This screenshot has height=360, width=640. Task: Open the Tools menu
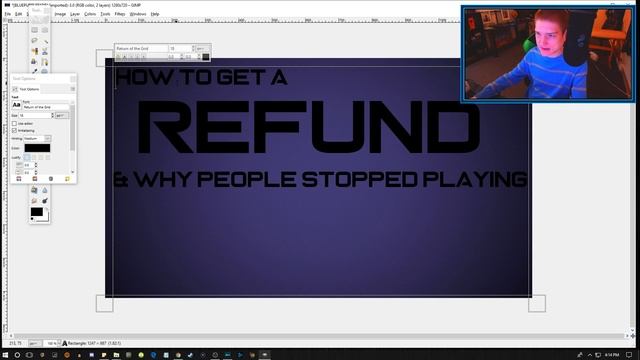pyautogui.click(x=105, y=14)
